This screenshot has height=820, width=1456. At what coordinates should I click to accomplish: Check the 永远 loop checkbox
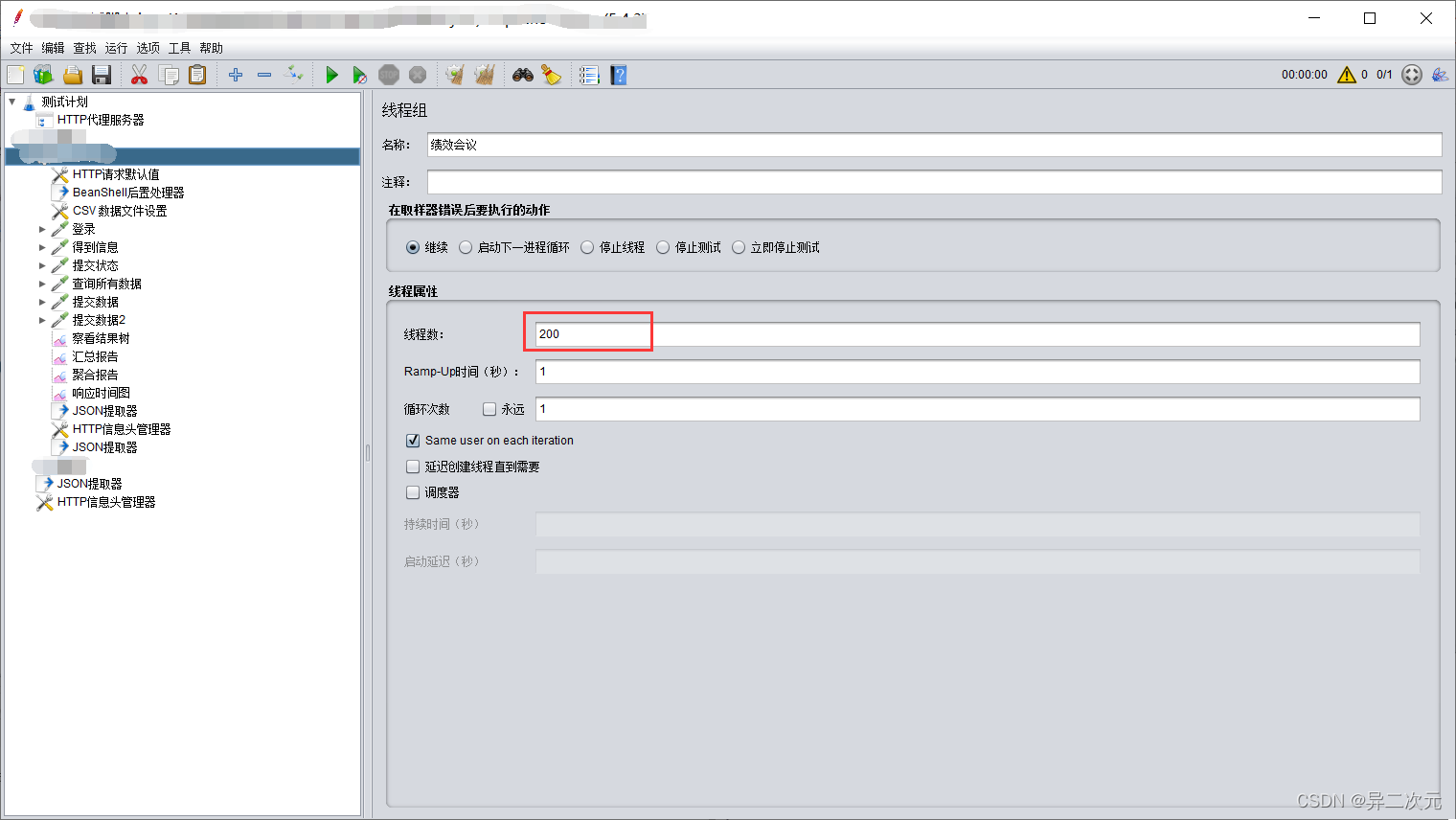tap(489, 409)
